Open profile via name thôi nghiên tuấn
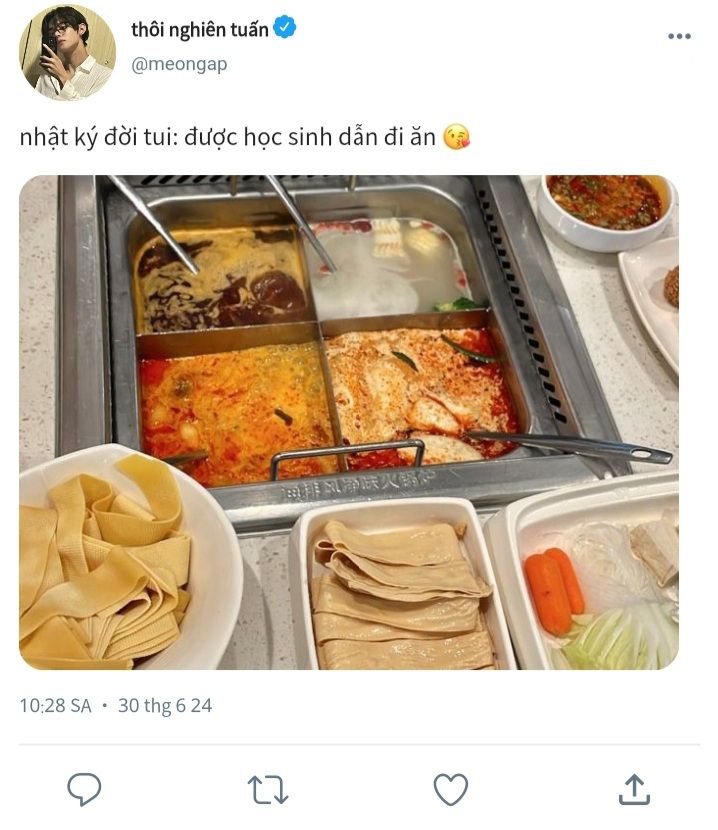The image size is (718, 830). (200, 30)
